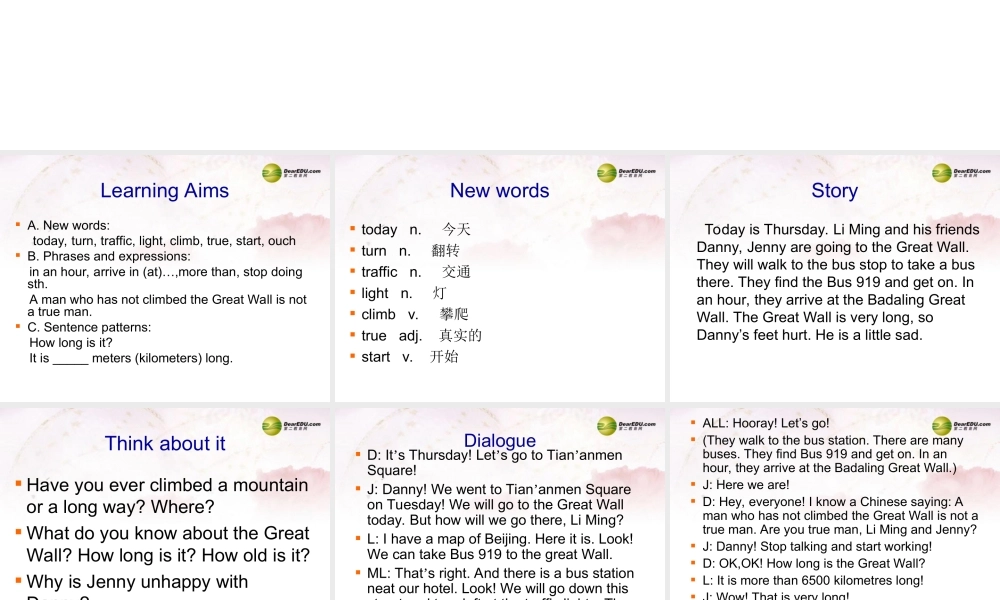This screenshot has width=1000, height=600.
Task: Select the 'Story' title text
Action: coord(834,190)
